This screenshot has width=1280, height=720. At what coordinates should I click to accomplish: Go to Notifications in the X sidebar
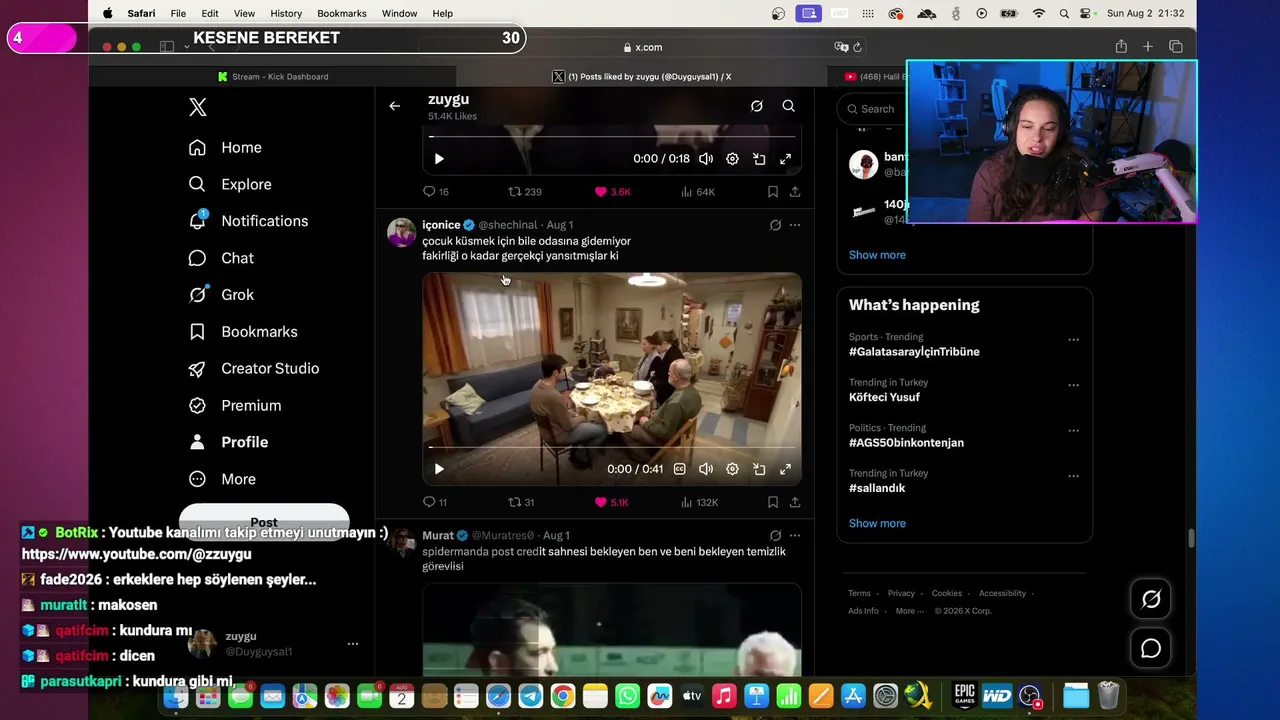click(x=250, y=221)
